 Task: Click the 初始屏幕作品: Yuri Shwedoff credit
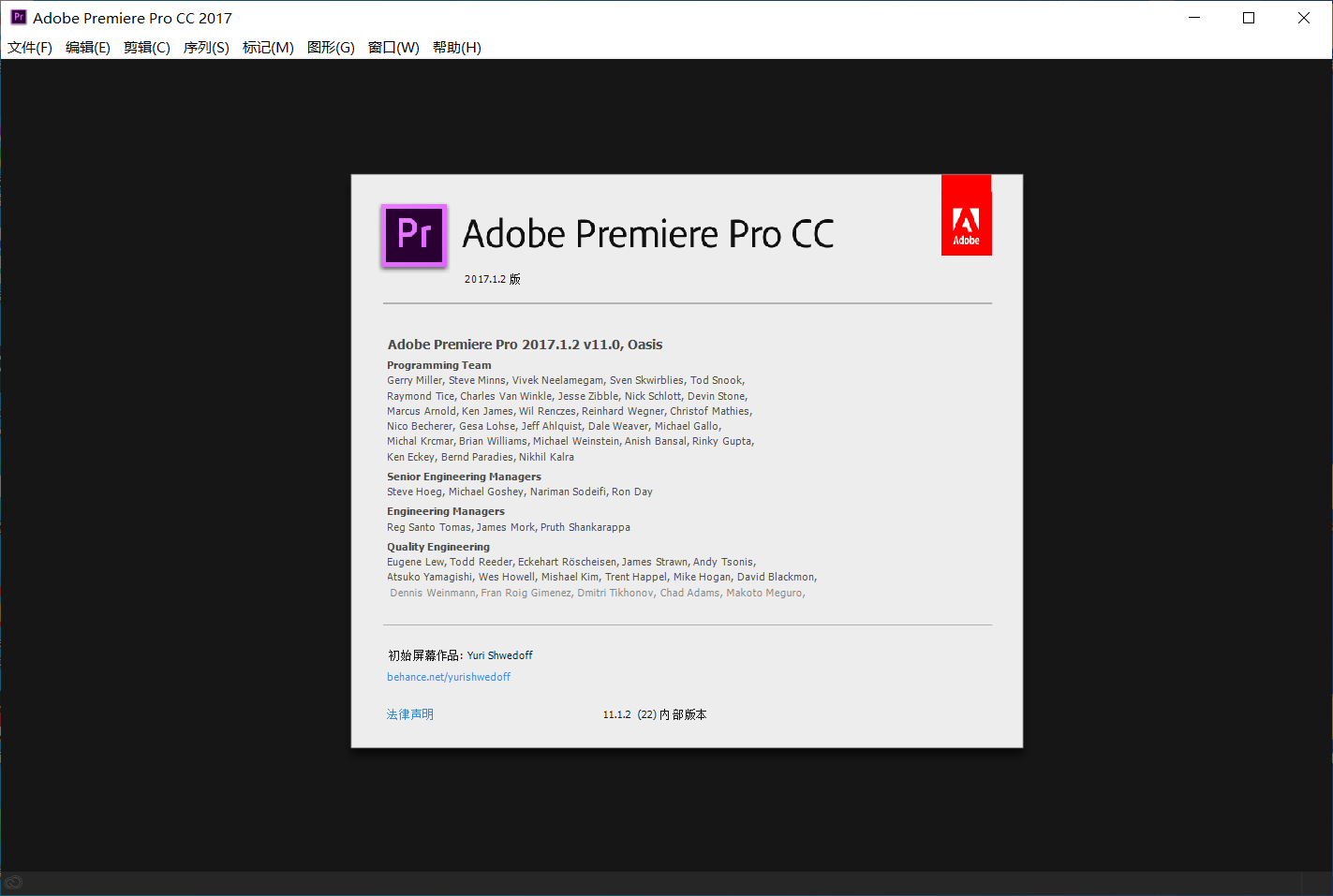460,655
